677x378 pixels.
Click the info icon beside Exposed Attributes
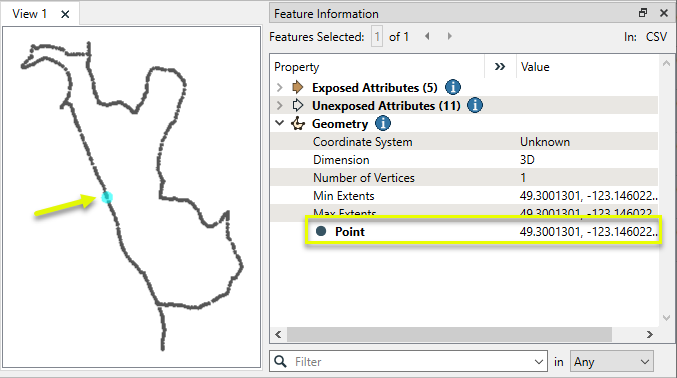pos(452,87)
